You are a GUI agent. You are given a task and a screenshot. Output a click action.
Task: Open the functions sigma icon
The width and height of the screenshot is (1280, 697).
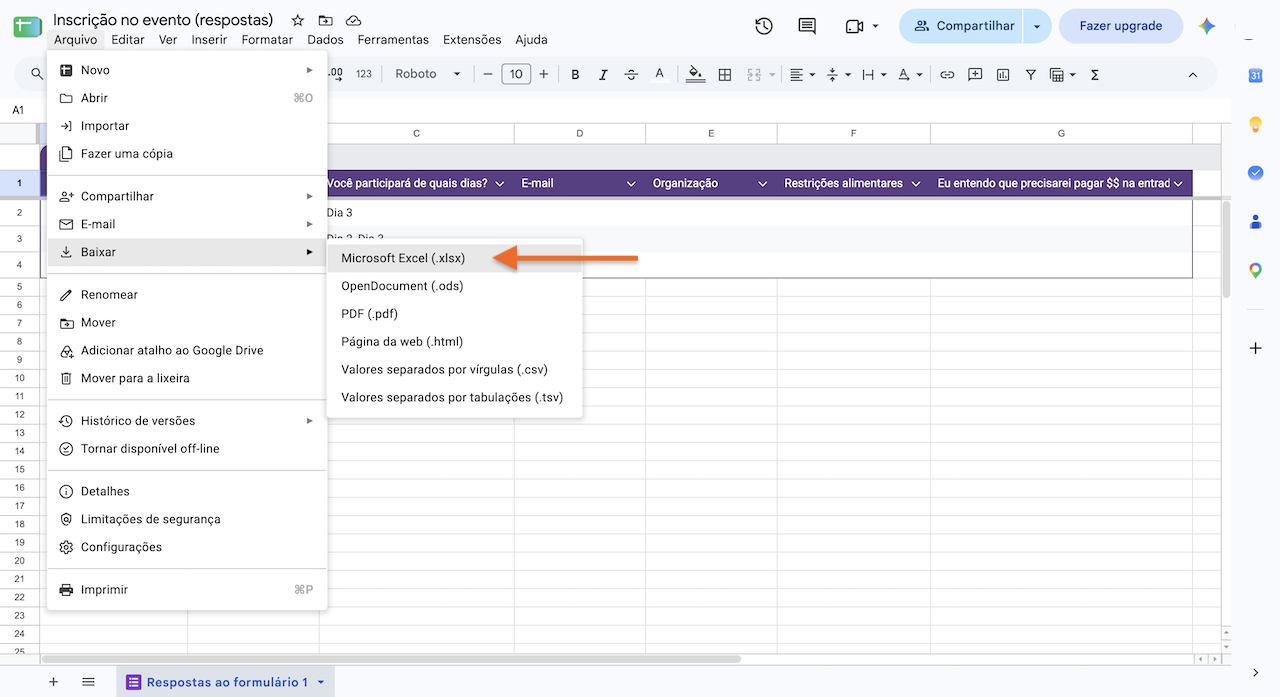1095,74
